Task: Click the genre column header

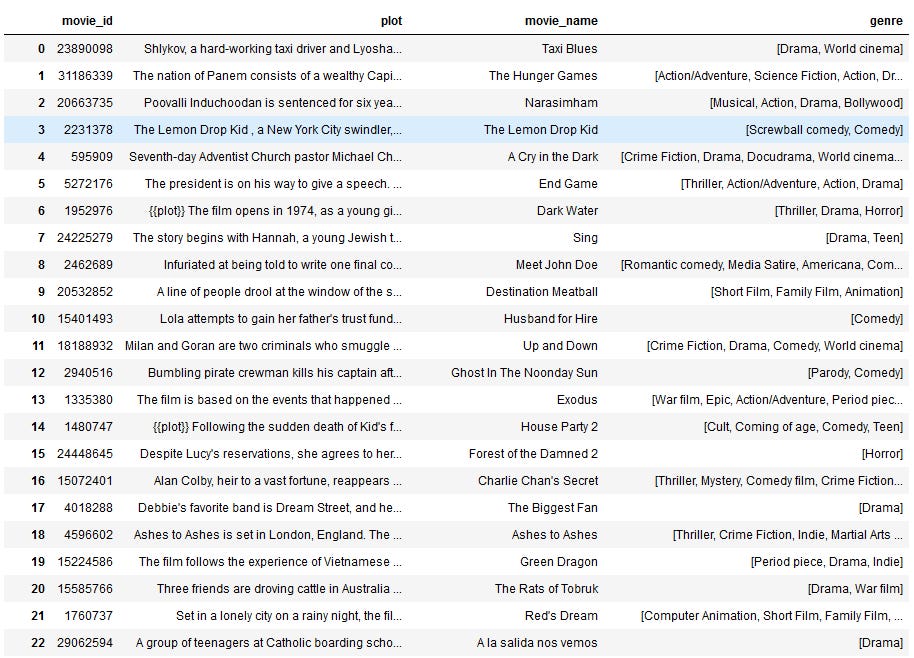Action: pyautogui.click(x=886, y=21)
